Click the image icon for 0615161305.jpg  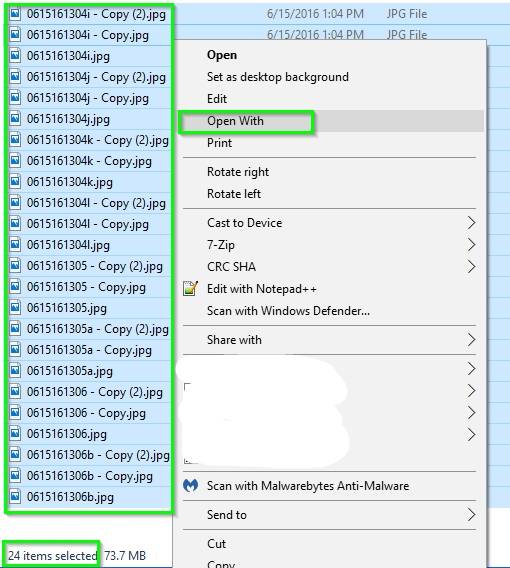pyautogui.click(x=15, y=308)
